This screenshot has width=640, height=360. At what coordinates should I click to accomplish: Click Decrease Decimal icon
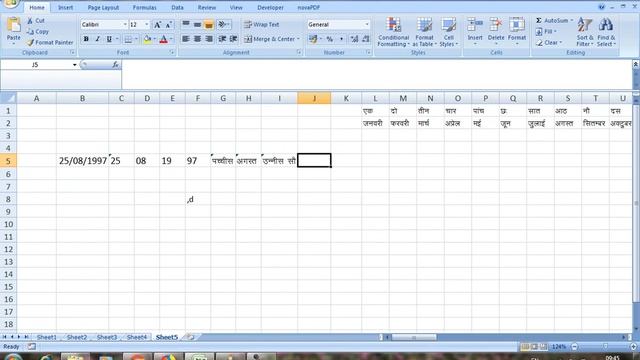click(x=365, y=39)
